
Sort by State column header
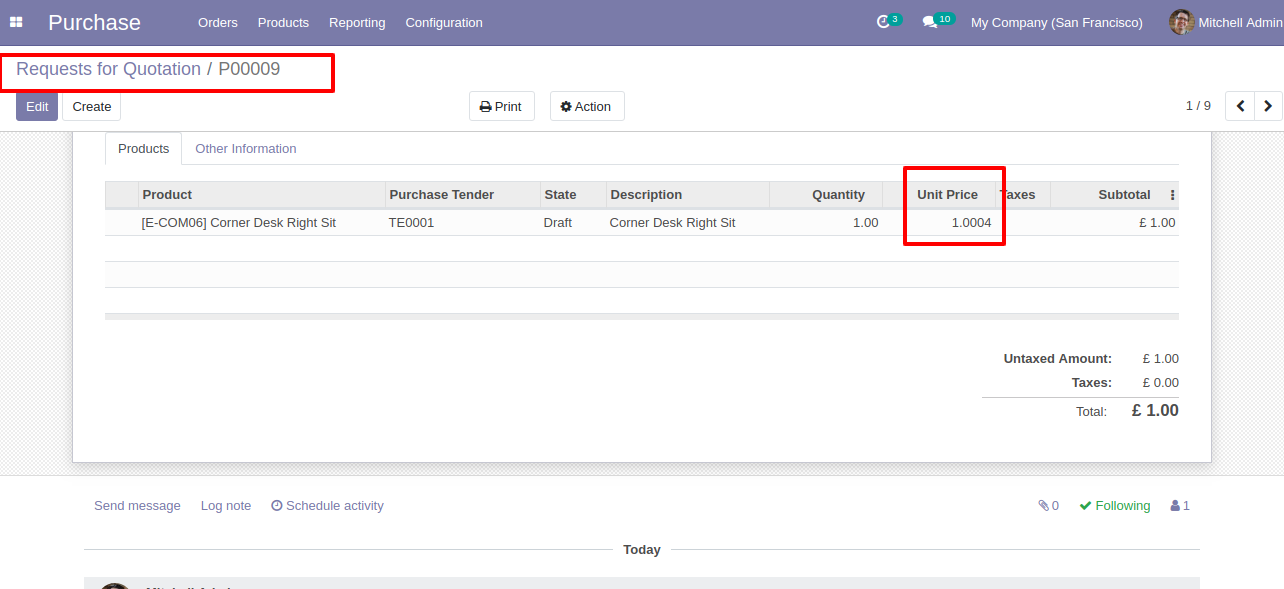click(x=573, y=195)
